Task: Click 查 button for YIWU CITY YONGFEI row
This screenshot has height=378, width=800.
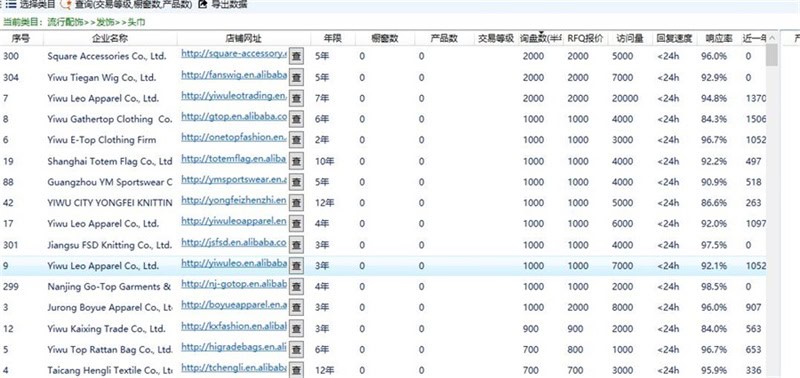Action: tap(296, 203)
